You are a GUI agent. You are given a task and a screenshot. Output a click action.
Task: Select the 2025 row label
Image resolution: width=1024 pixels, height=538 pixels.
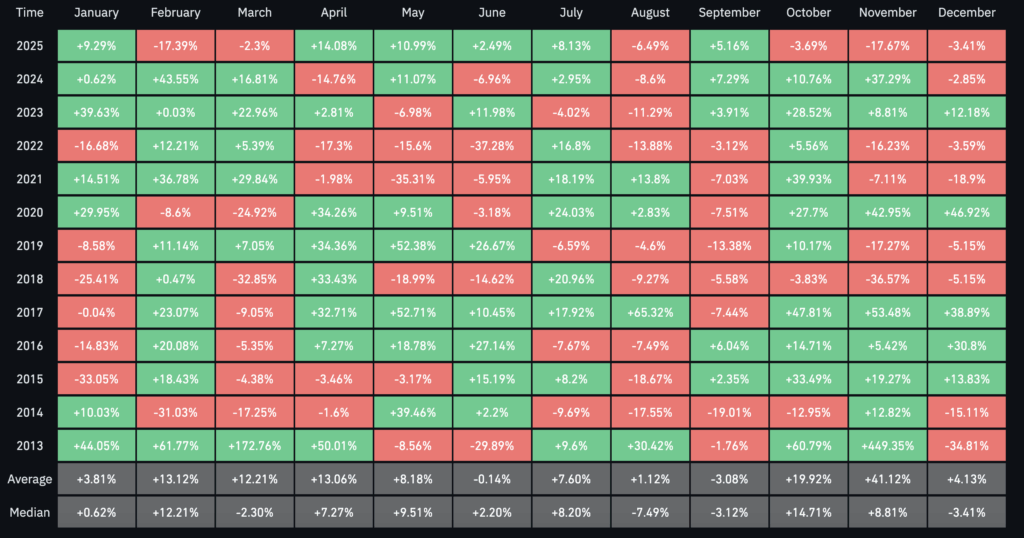tap(29, 46)
